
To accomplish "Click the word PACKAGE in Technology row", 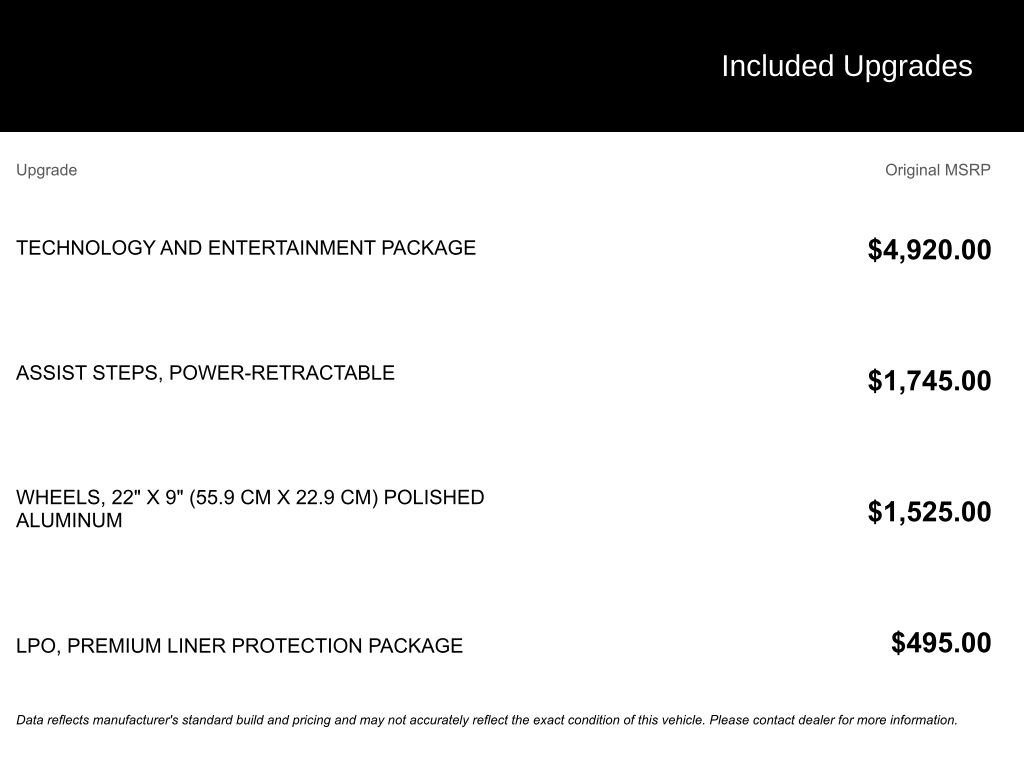I will click(x=428, y=248).
